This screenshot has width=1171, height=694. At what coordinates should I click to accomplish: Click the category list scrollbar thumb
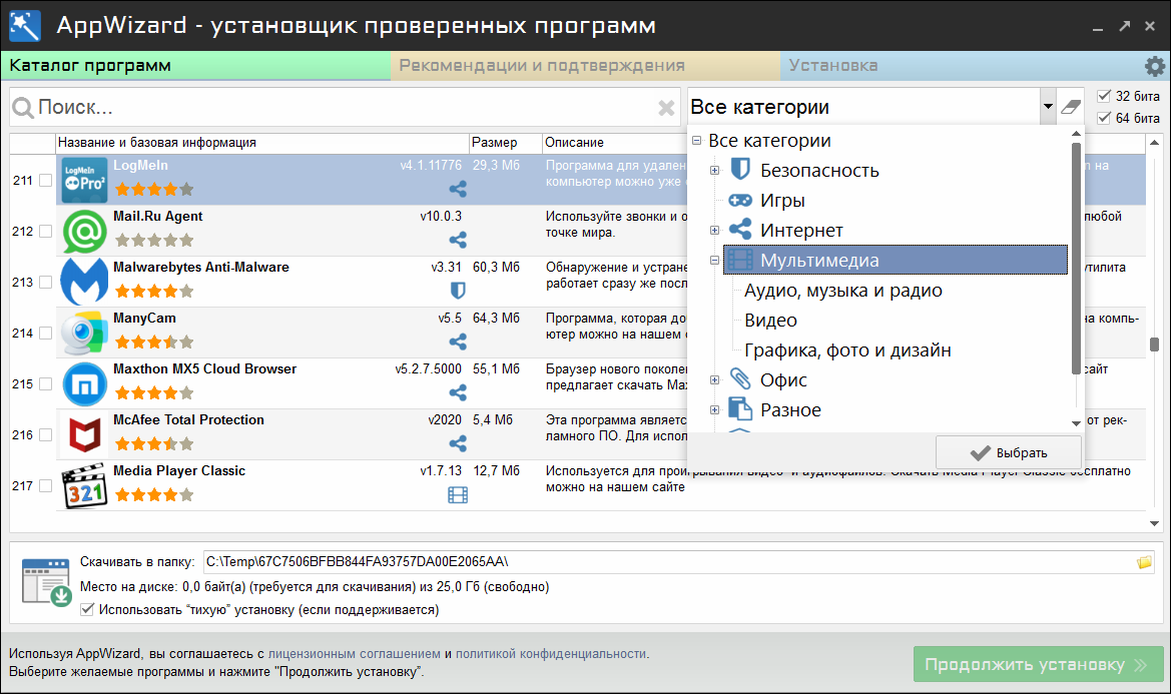[x=1076, y=258]
